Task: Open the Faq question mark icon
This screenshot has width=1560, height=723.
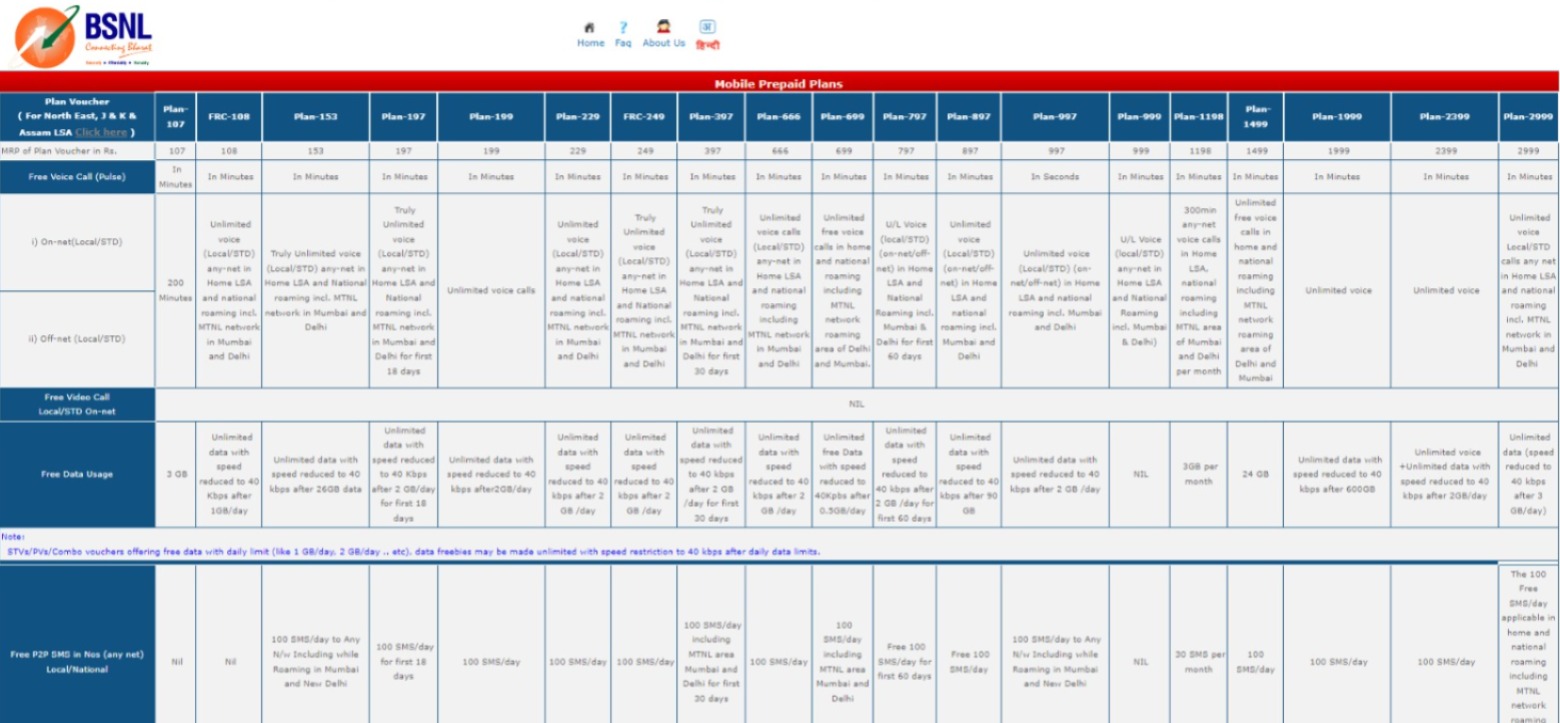Action: click(x=623, y=28)
